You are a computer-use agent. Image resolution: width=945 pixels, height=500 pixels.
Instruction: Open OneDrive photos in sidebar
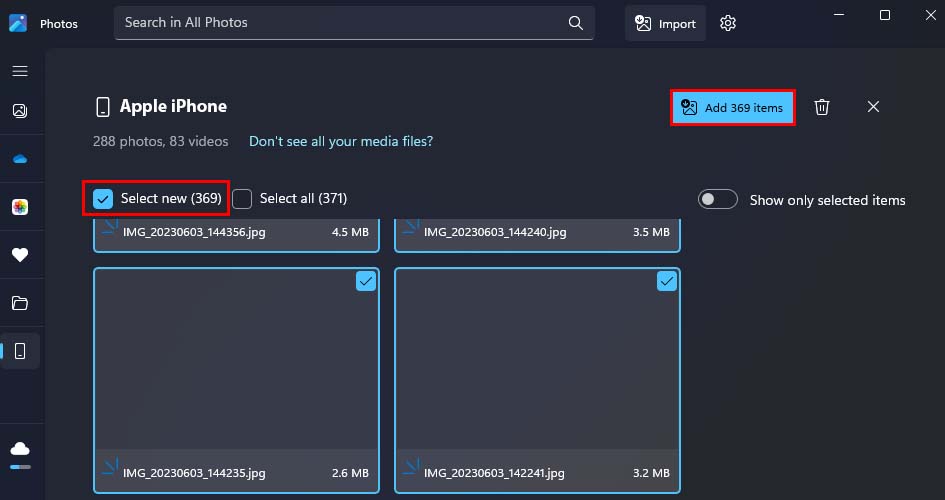pyautogui.click(x=20, y=159)
